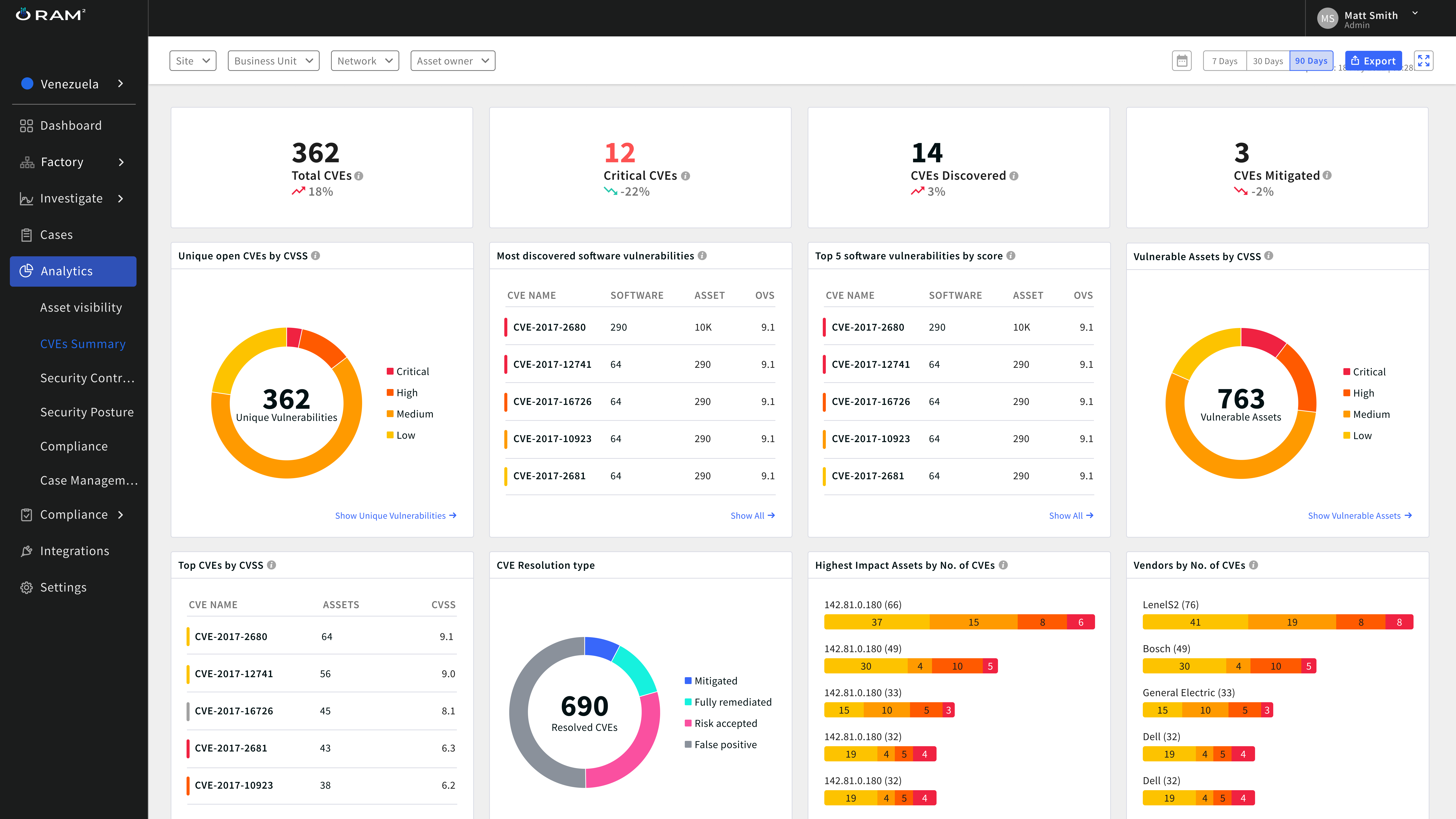1456x819 pixels.
Task: Open the Site filter dropdown
Action: tap(193, 61)
